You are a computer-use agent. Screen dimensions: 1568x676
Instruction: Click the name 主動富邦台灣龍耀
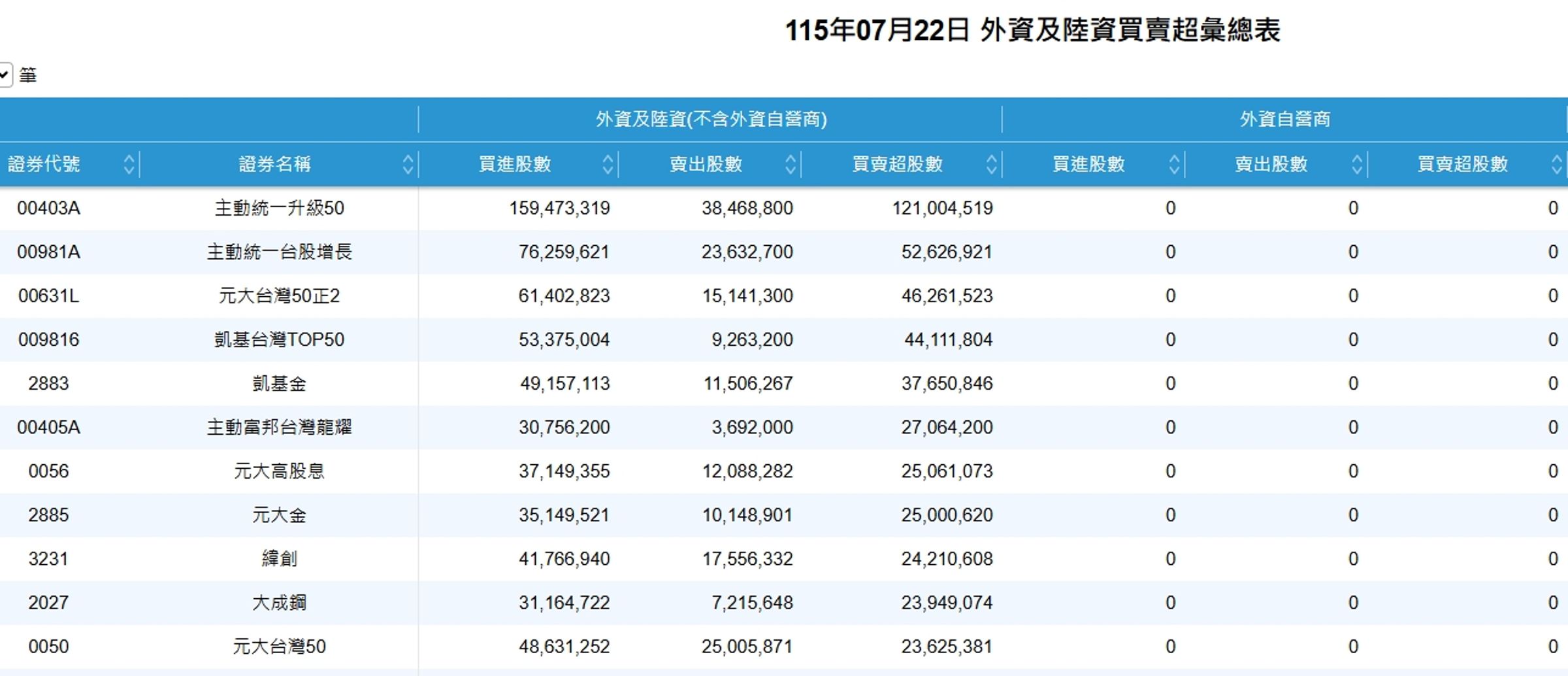point(279,427)
